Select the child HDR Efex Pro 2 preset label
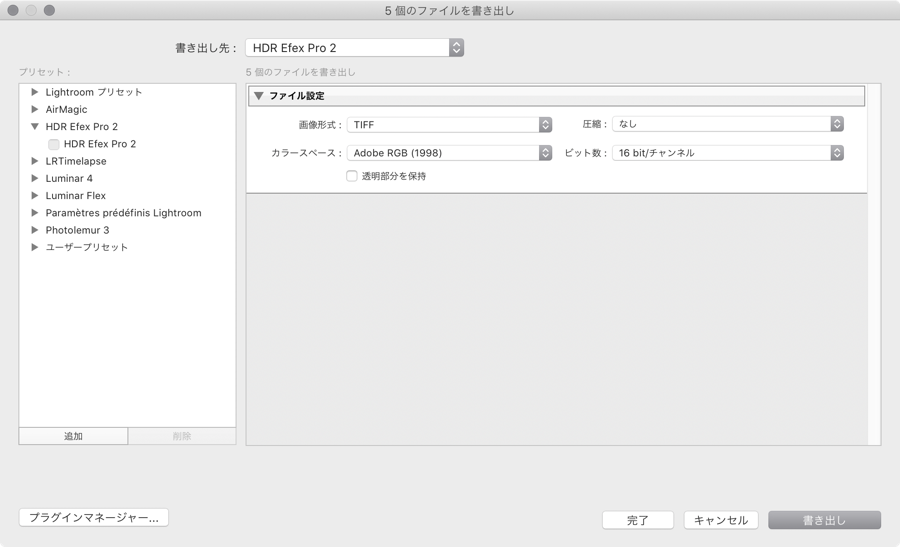This screenshot has height=547, width=900. tap(100, 143)
